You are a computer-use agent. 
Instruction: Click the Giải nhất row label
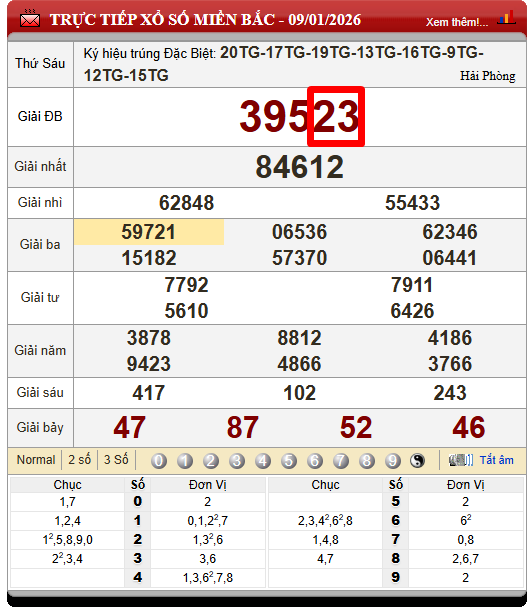click(40, 166)
